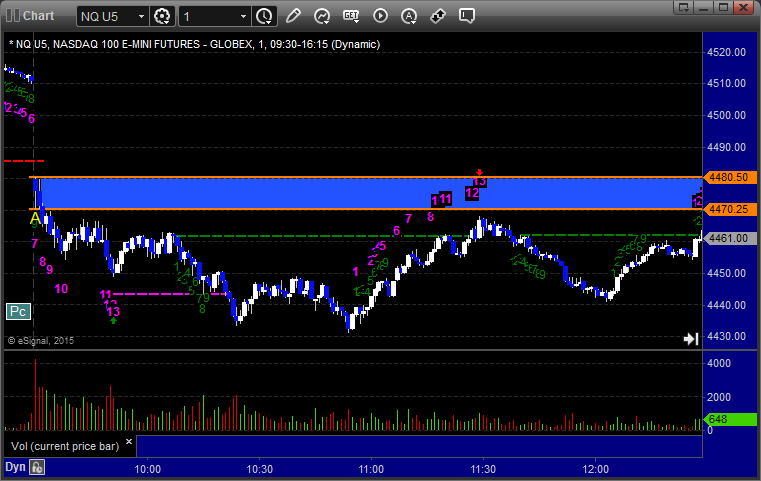Click the 648 green volume label
Viewport: 761px width, 481px height.
point(729,419)
